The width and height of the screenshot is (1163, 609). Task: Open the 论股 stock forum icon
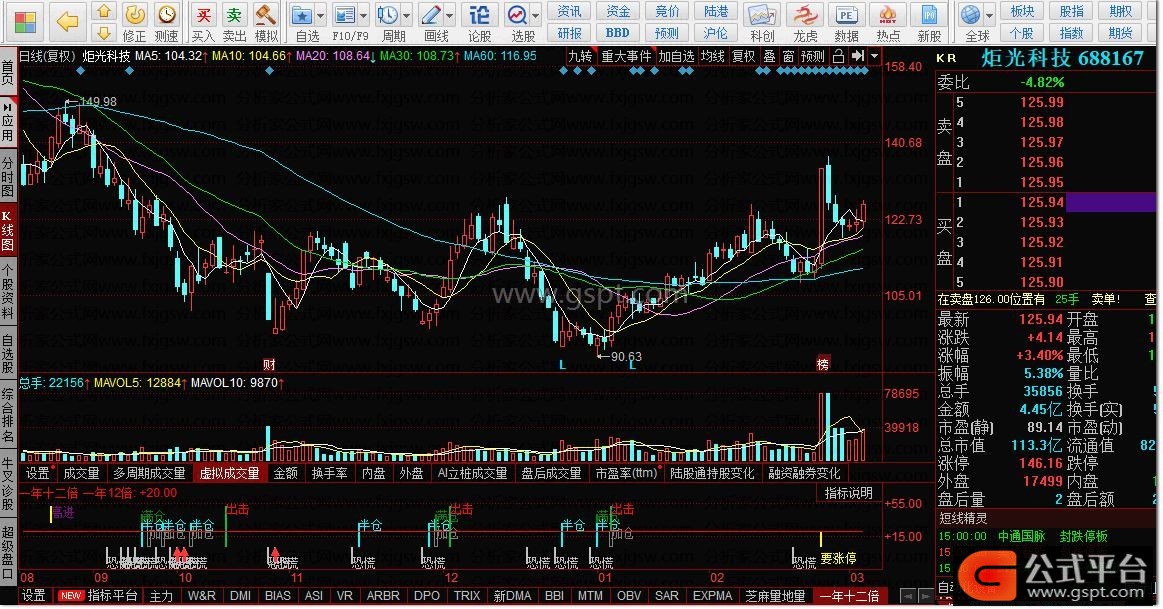pos(480,15)
